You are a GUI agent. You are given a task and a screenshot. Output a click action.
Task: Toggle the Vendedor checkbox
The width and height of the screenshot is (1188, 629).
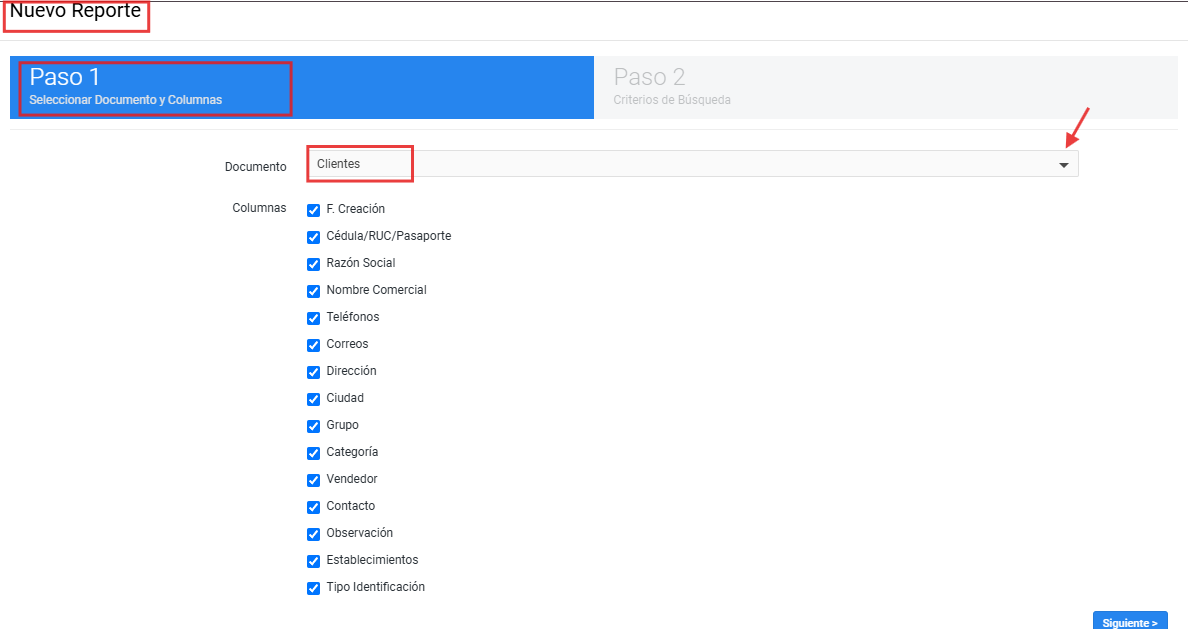[313, 480]
